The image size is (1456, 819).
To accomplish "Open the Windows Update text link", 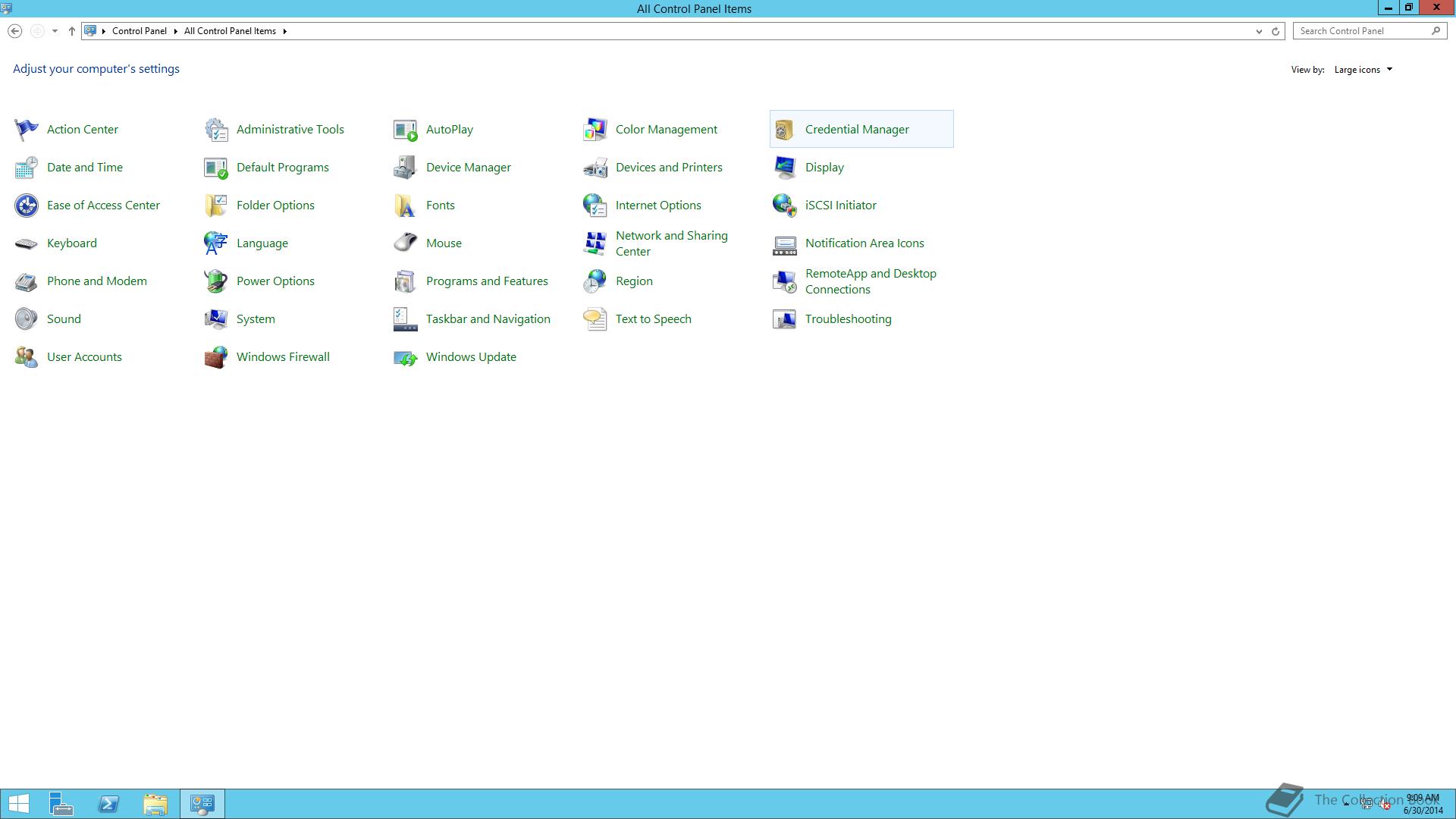I will tap(471, 357).
